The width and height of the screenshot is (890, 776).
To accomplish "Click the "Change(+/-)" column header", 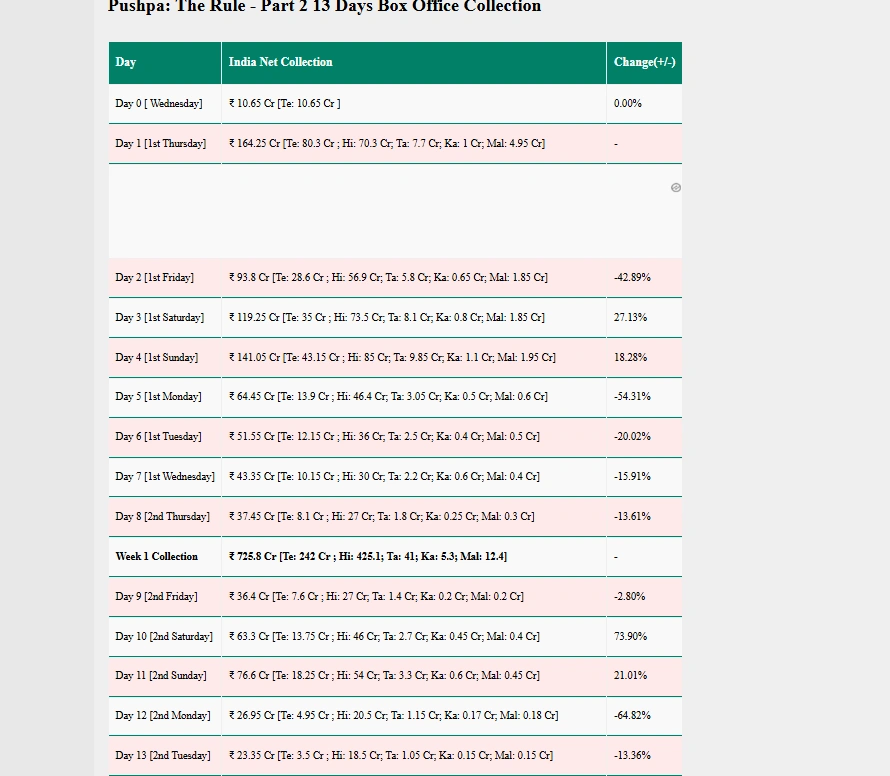I will click(x=644, y=62).
